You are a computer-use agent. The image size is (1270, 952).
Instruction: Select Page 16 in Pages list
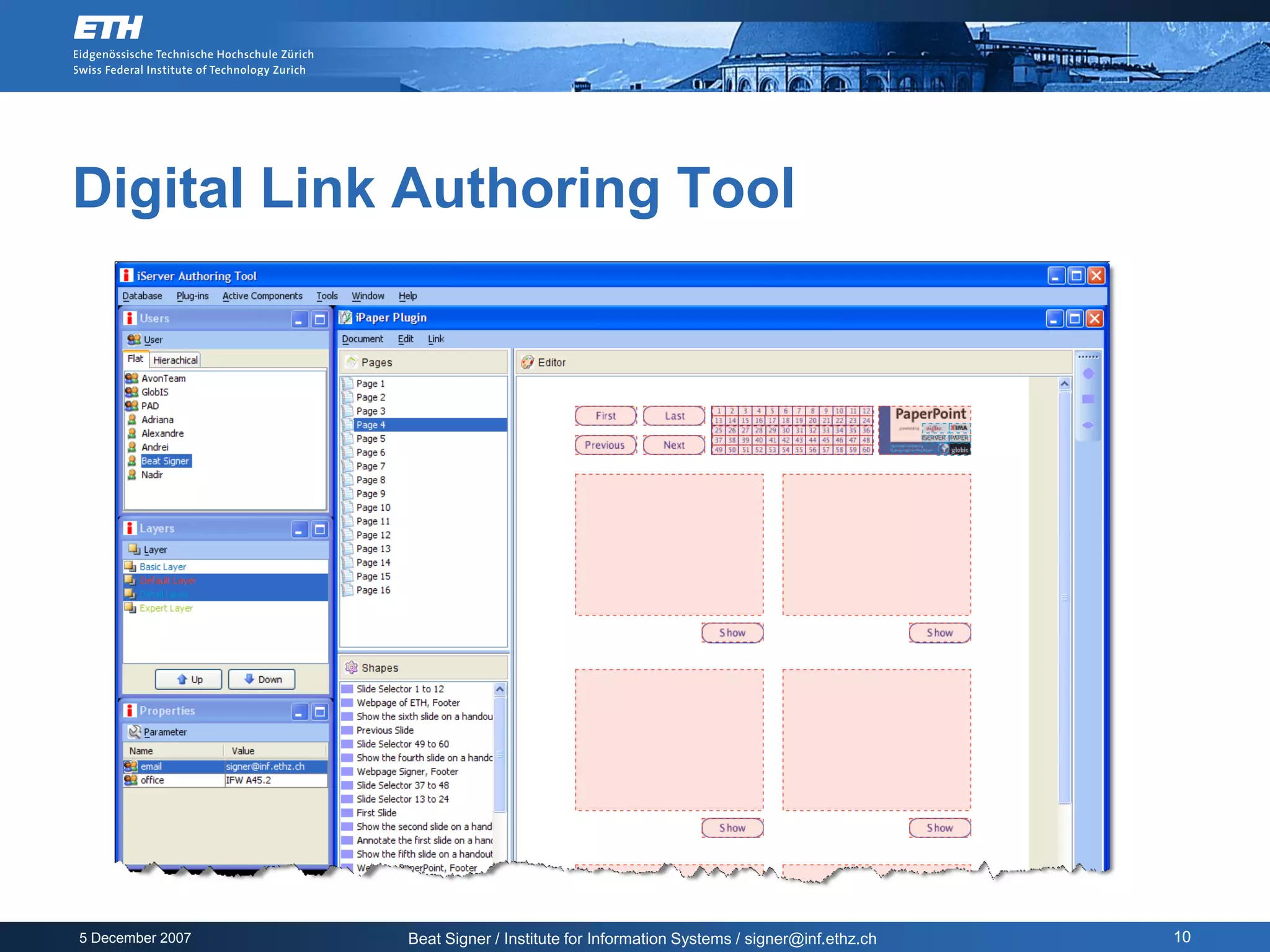pos(373,590)
